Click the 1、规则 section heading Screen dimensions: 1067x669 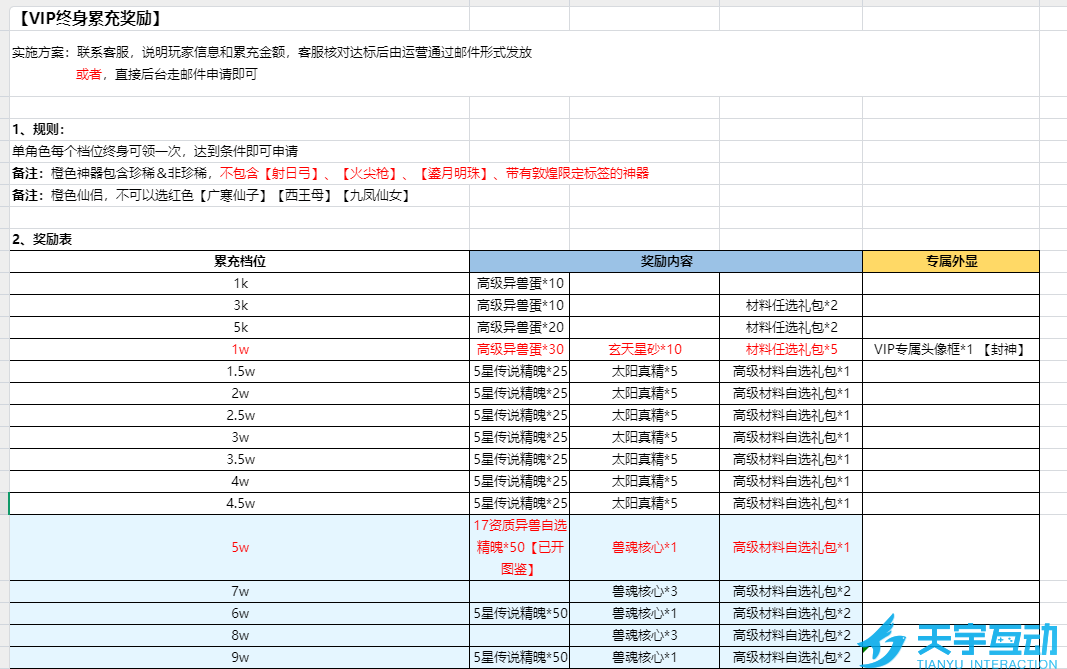point(40,129)
